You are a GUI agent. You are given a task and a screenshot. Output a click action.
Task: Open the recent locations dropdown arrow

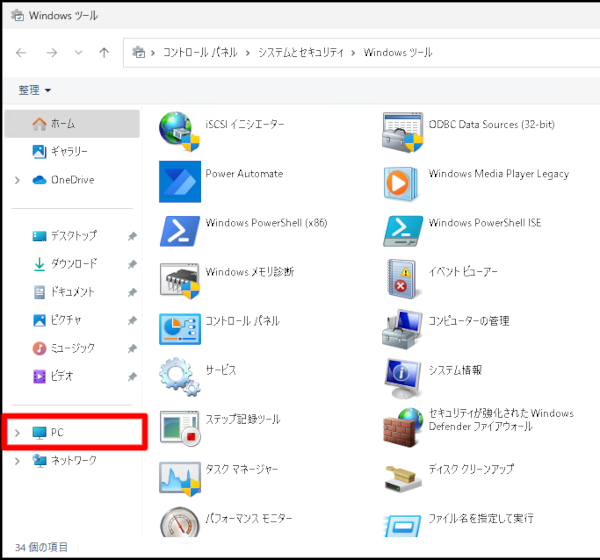point(78,52)
